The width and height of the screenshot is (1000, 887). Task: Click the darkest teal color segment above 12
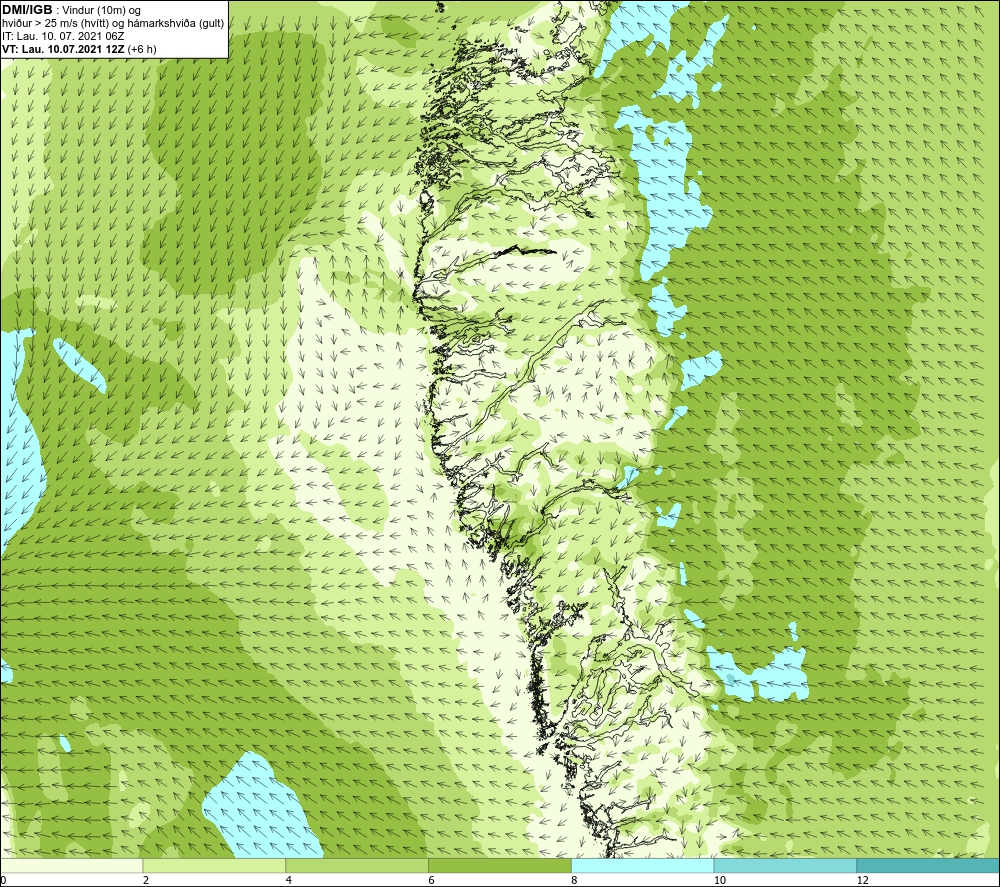(929, 865)
